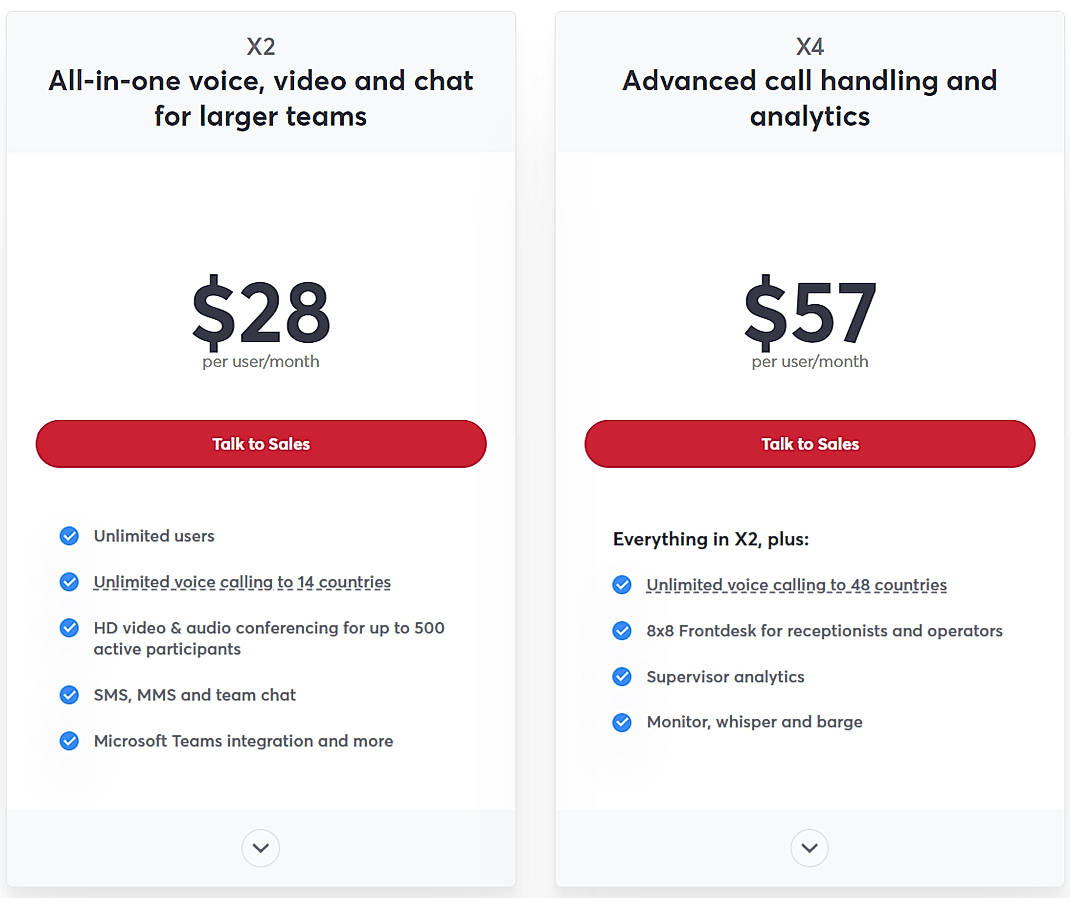
Task: Select the X2 plan heading
Action: click(260, 46)
